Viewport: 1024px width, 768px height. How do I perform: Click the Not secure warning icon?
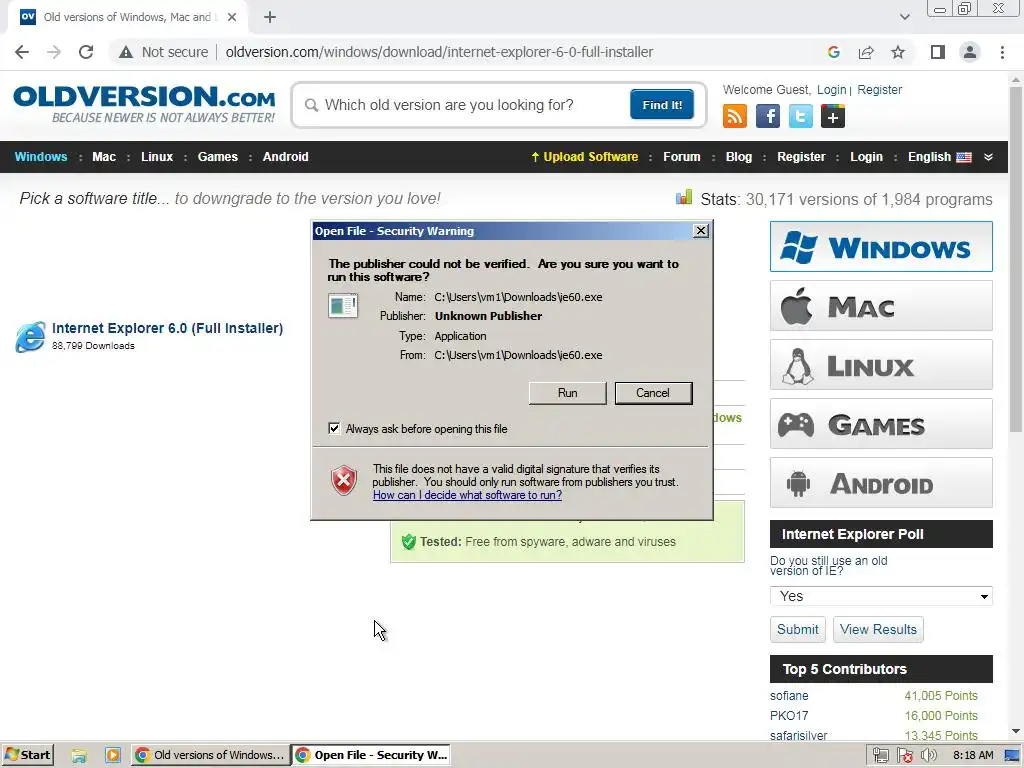click(126, 52)
